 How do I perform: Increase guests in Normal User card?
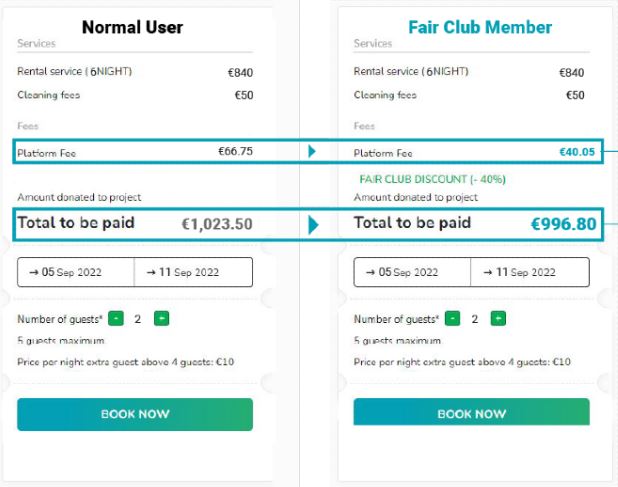click(x=162, y=319)
